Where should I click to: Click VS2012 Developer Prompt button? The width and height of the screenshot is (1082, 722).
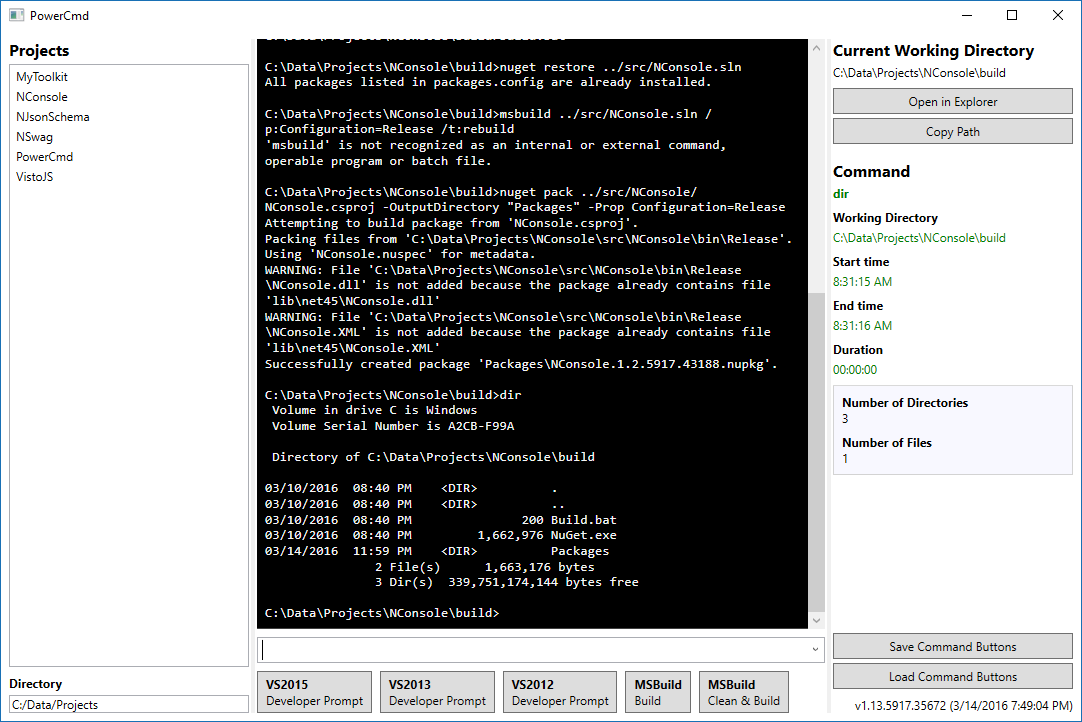[x=560, y=692]
